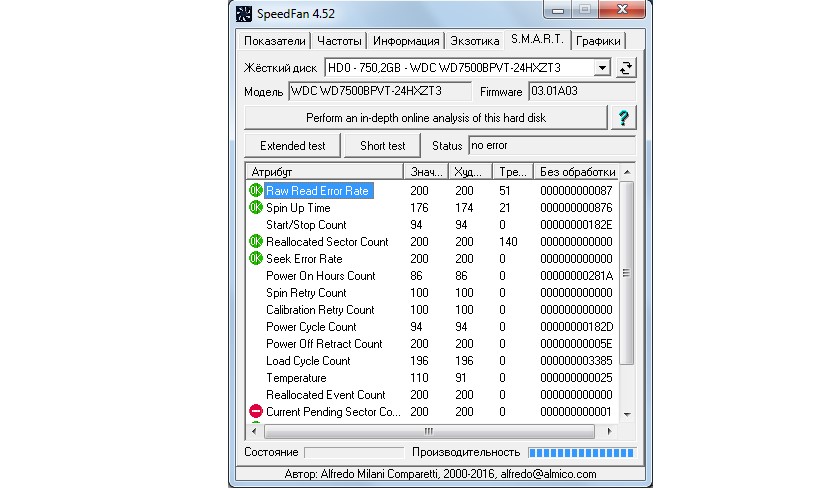Image resolution: width=830 pixels, height=489 pixels.
Task: Sort by Атрибут column header
Action: (324, 171)
